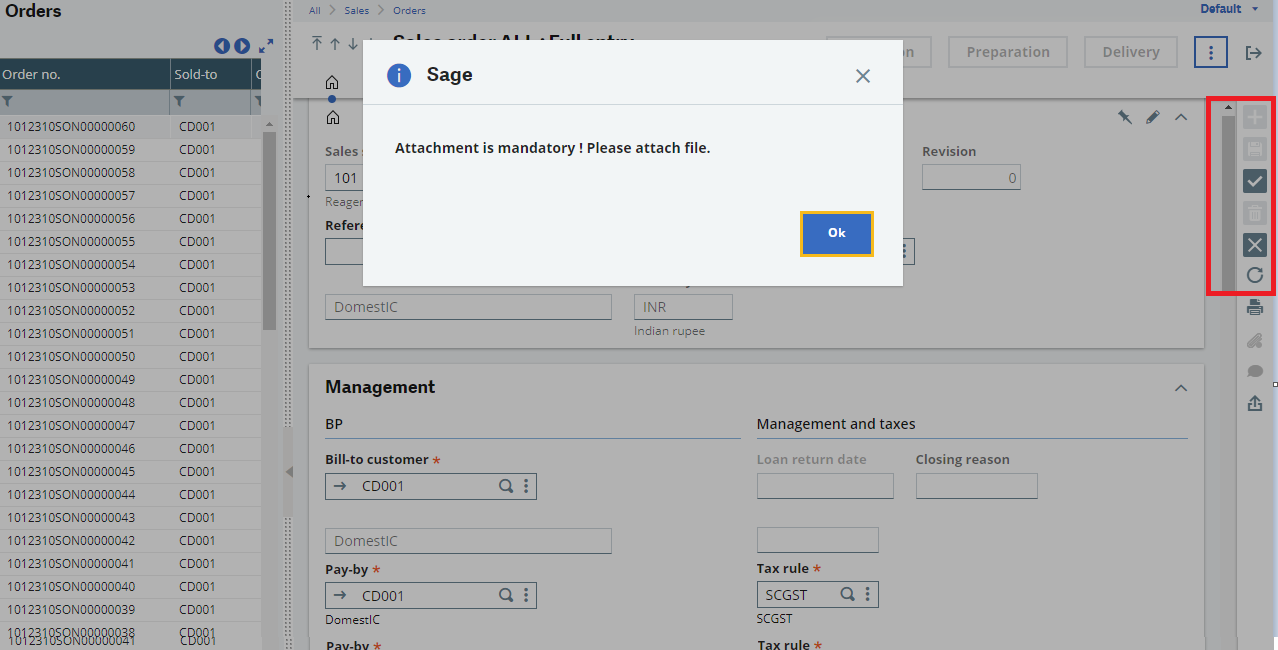Select the print icon
The image size is (1278, 650).
pos(1254,307)
